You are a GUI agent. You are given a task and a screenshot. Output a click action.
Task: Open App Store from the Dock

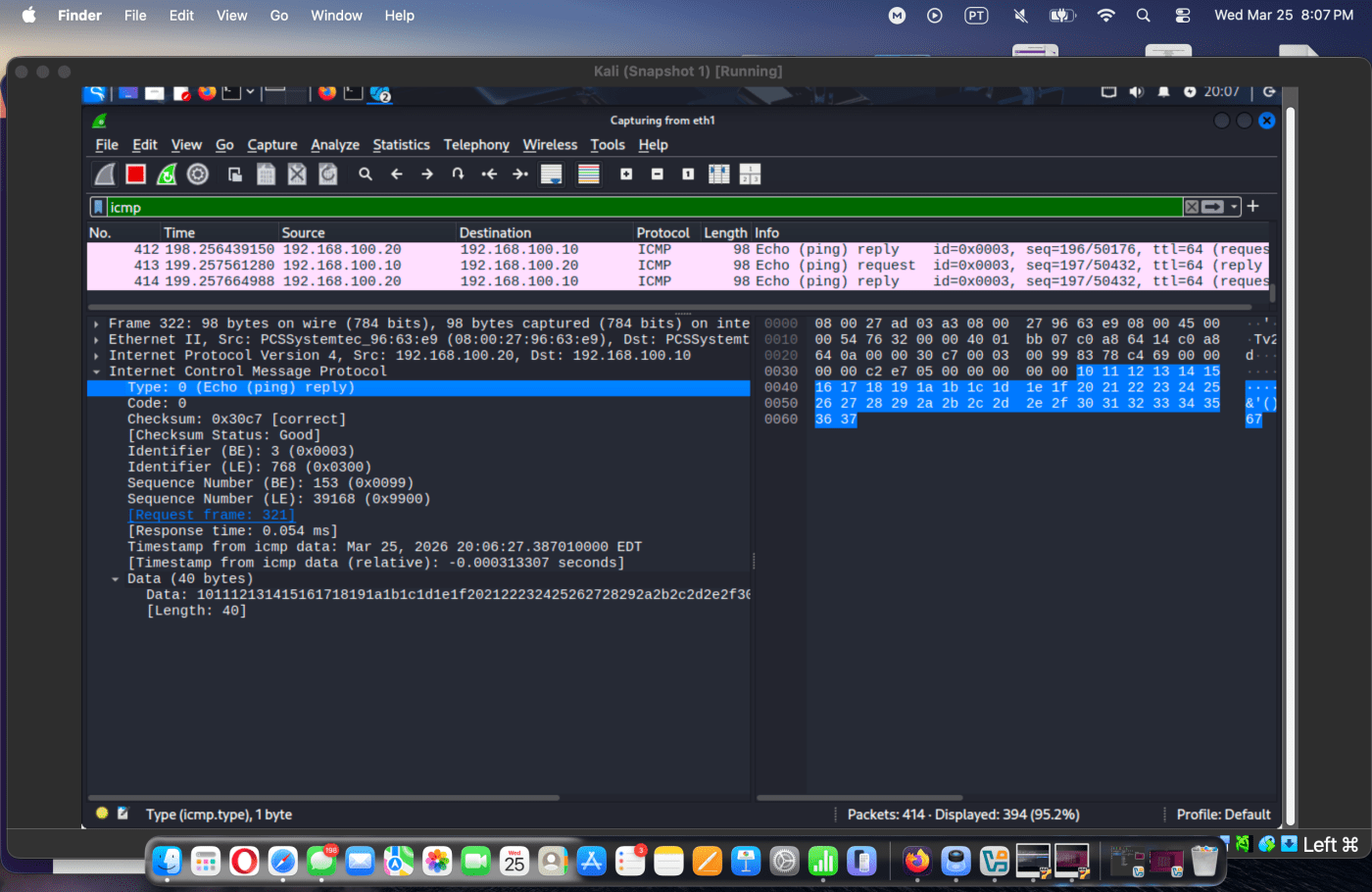pyautogui.click(x=591, y=862)
